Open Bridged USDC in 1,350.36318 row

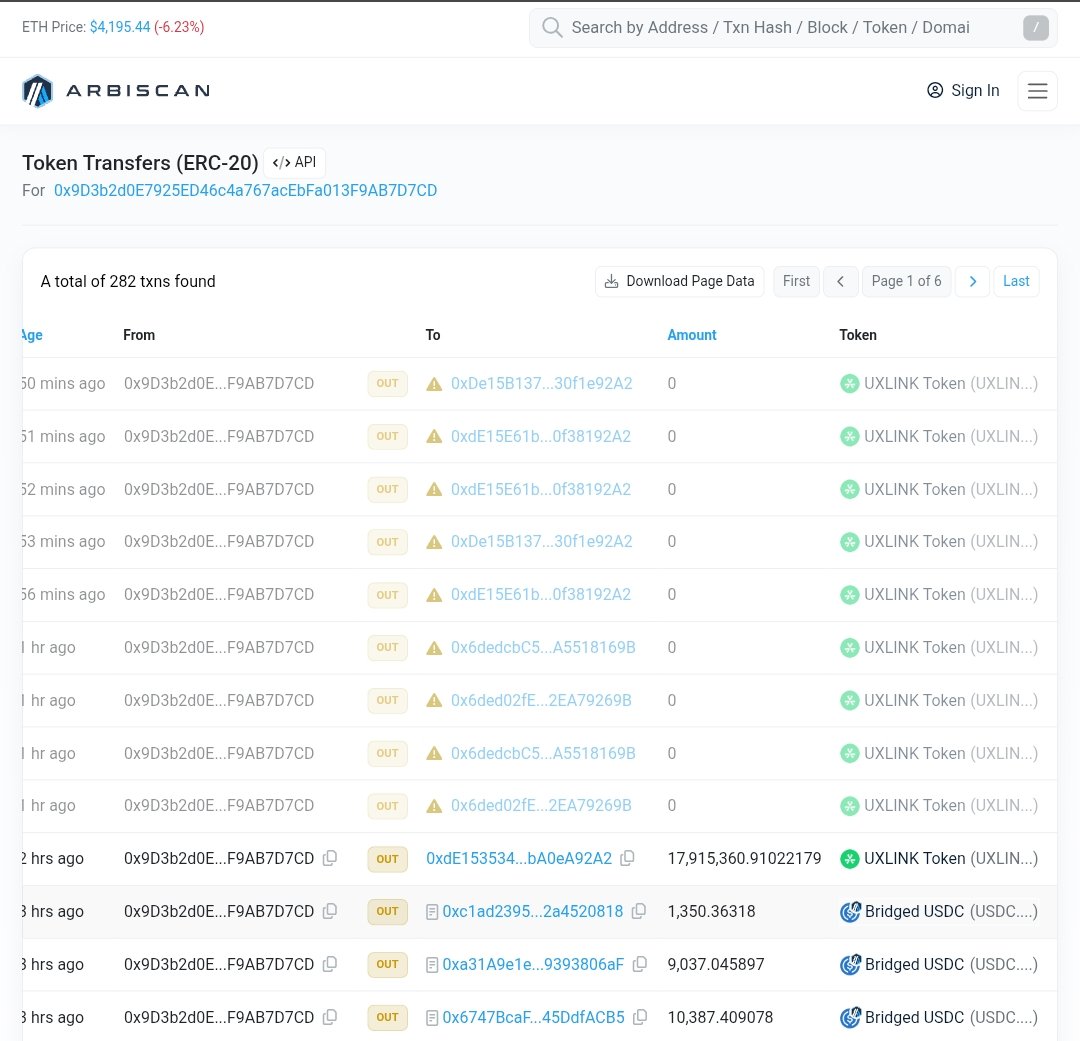tap(951, 911)
